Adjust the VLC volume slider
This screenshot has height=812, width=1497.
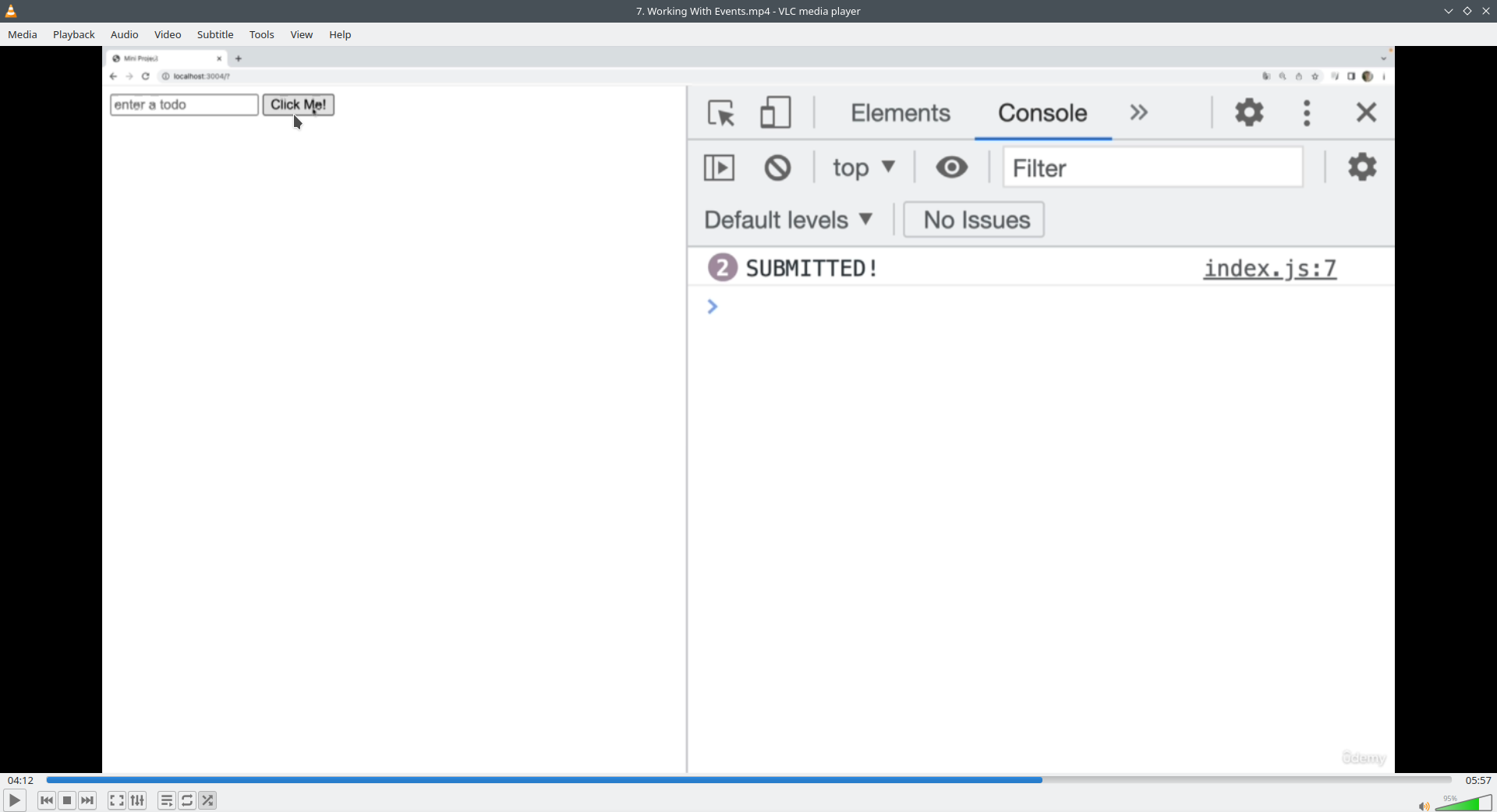click(1463, 803)
